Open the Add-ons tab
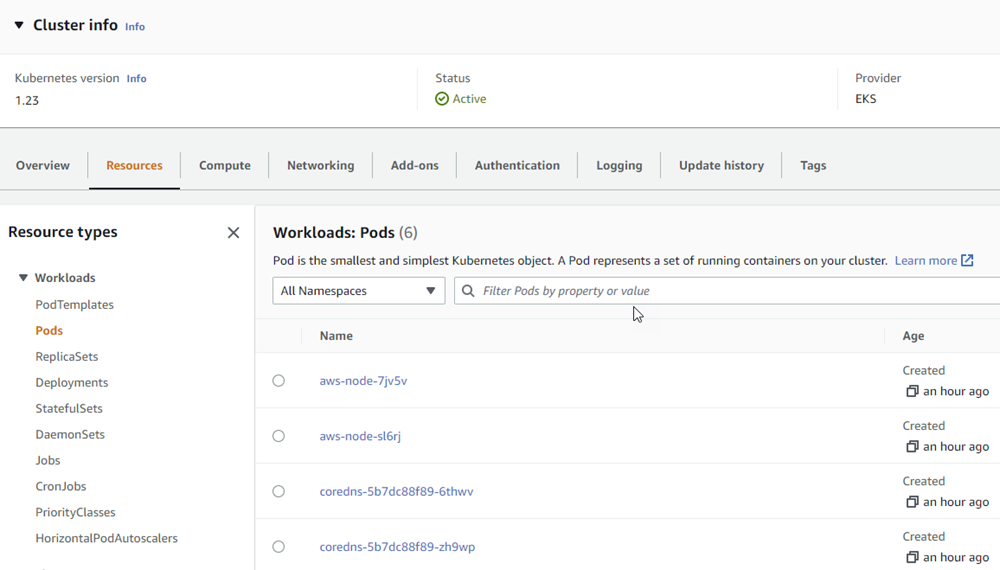1000x570 pixels. (415, 165)
